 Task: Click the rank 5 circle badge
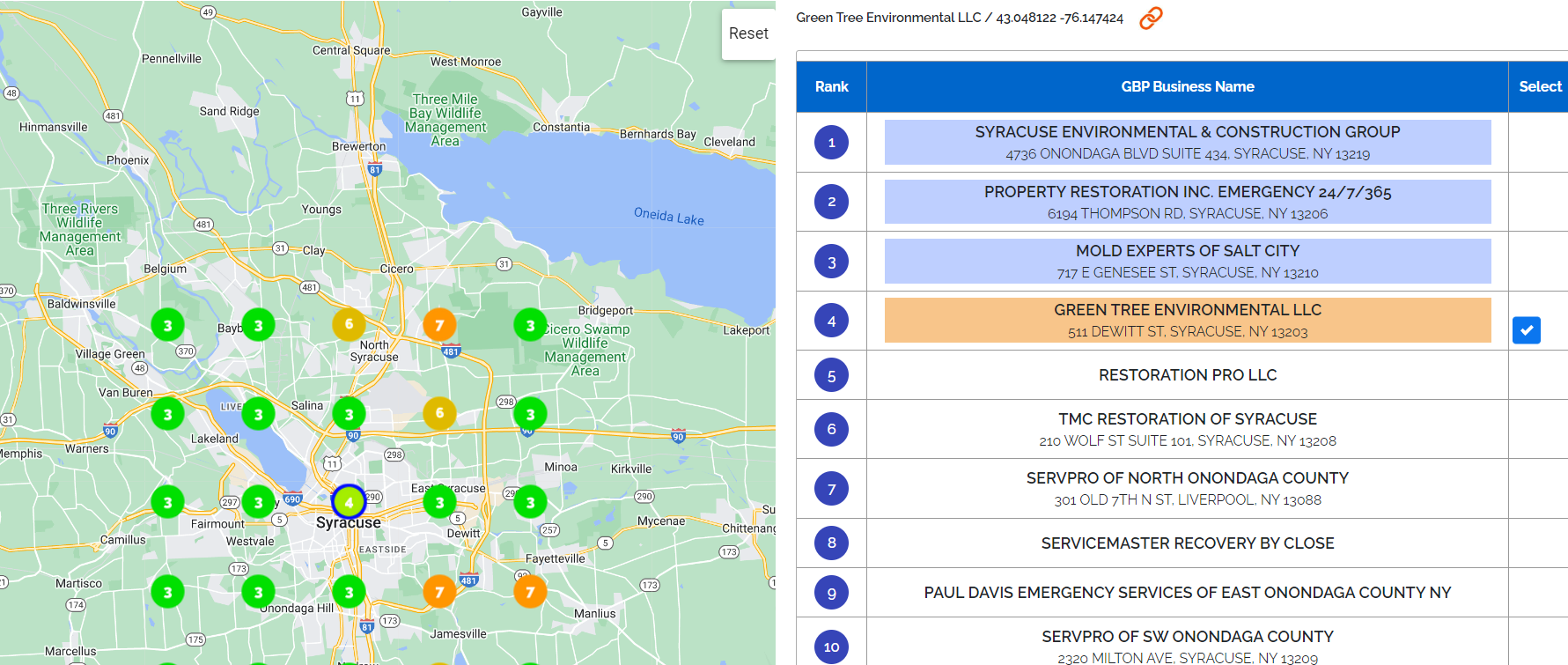click(831, 376)
